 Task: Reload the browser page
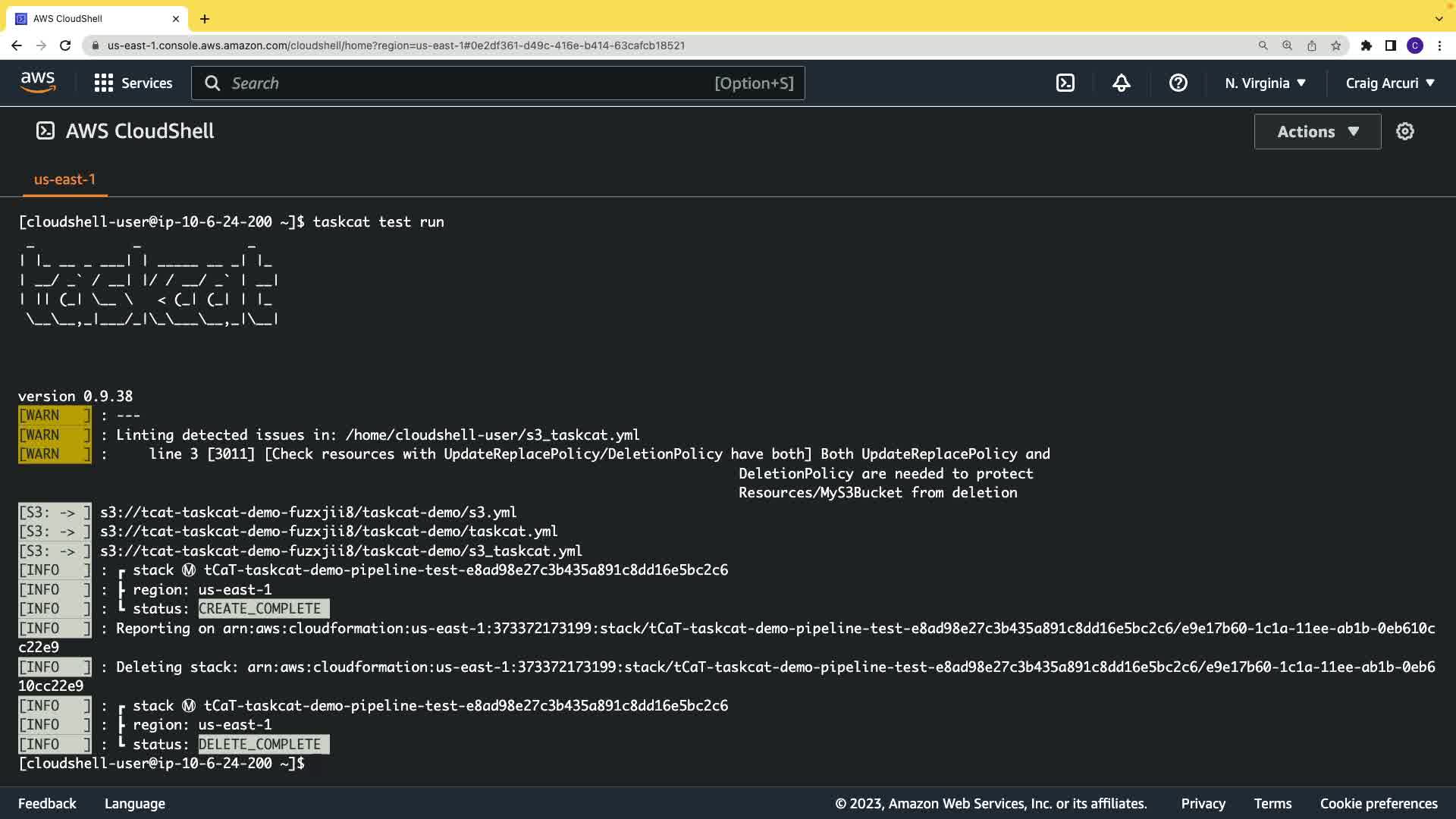[x=65, y=45]
